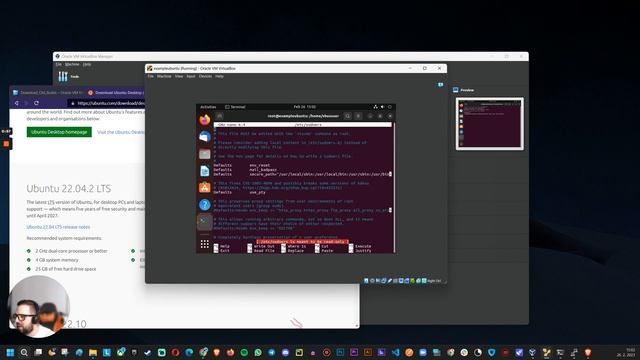
Task: Open the Help icon in the Ubuntu dock
Action: click(204, 204)
